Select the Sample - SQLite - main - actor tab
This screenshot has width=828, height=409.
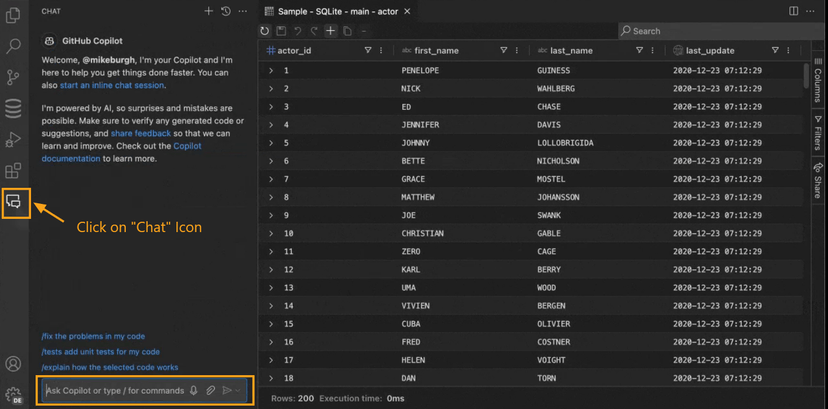[338, 11]
